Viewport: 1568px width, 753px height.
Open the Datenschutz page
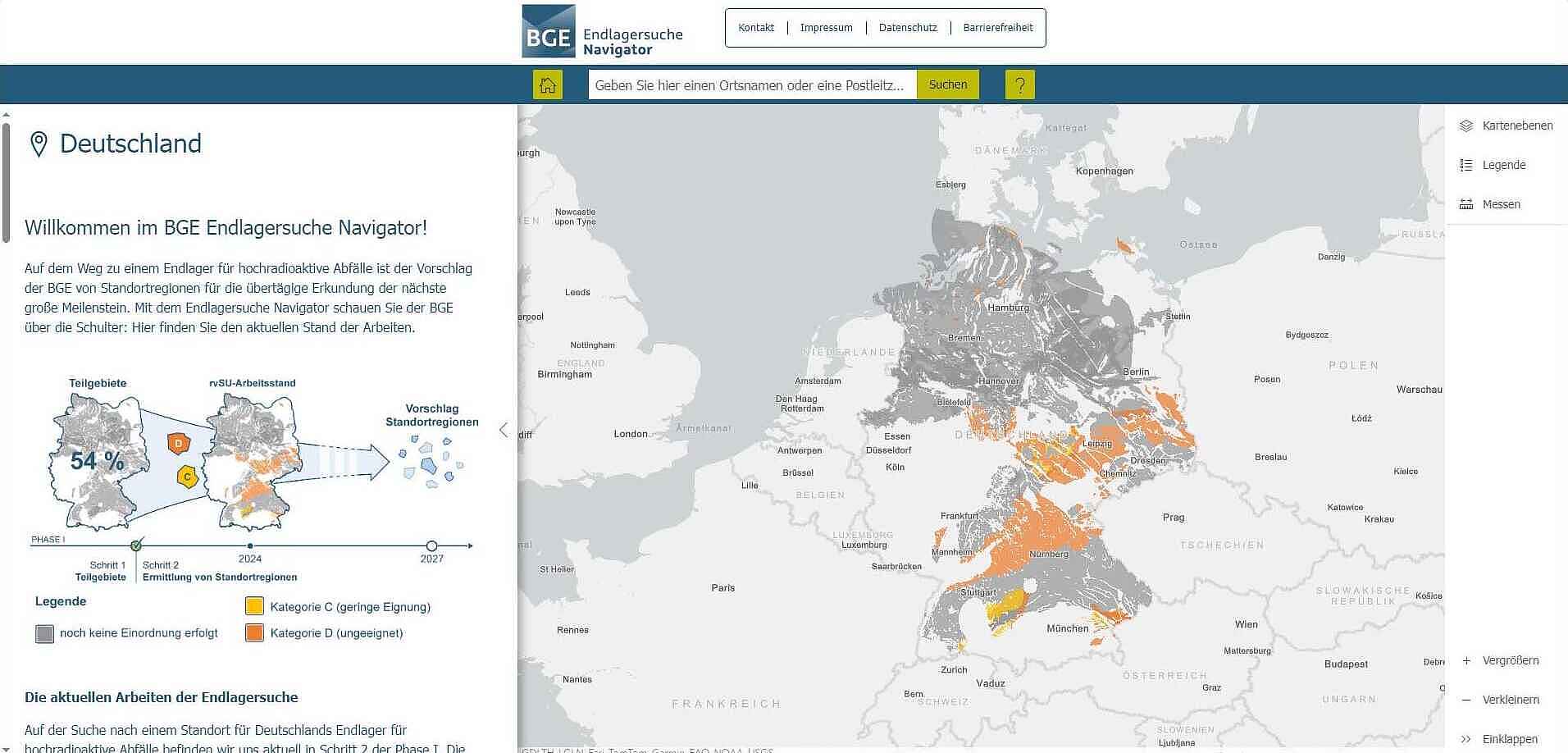(908, 27)
